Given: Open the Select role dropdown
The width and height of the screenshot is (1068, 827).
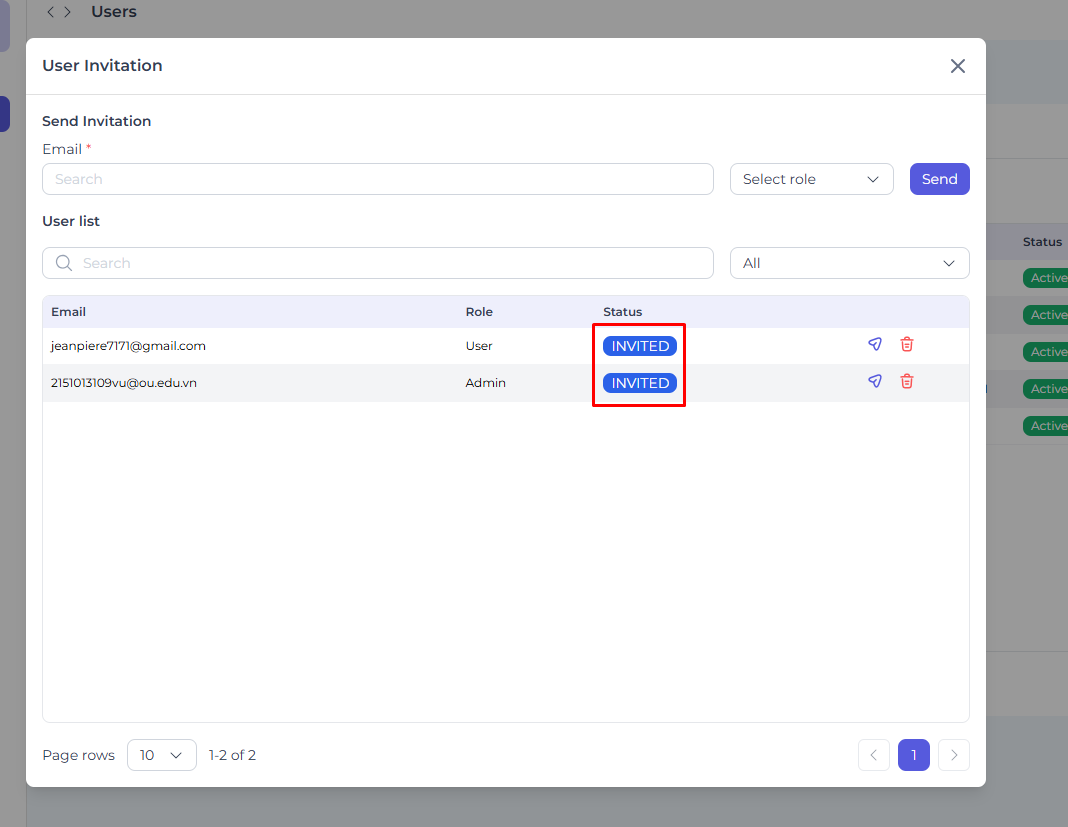Looking at the screenshot, I should click(811, 179).
